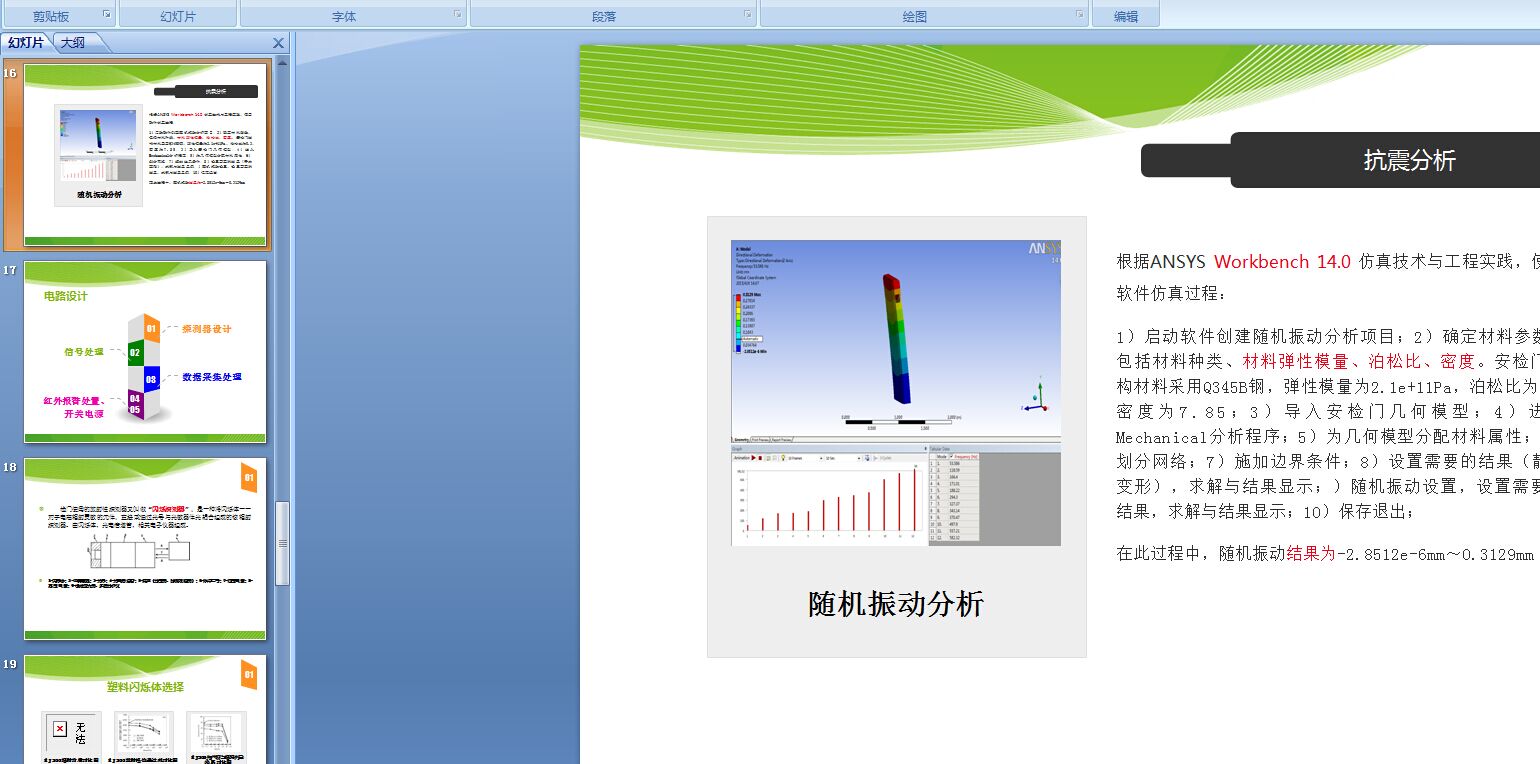Click the Slides (幻灯片) ribbon group label

tap(178, 14)
